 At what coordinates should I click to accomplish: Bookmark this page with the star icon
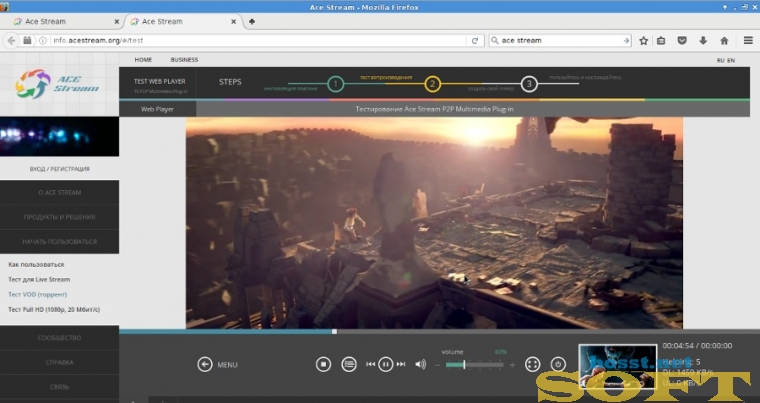644,41
